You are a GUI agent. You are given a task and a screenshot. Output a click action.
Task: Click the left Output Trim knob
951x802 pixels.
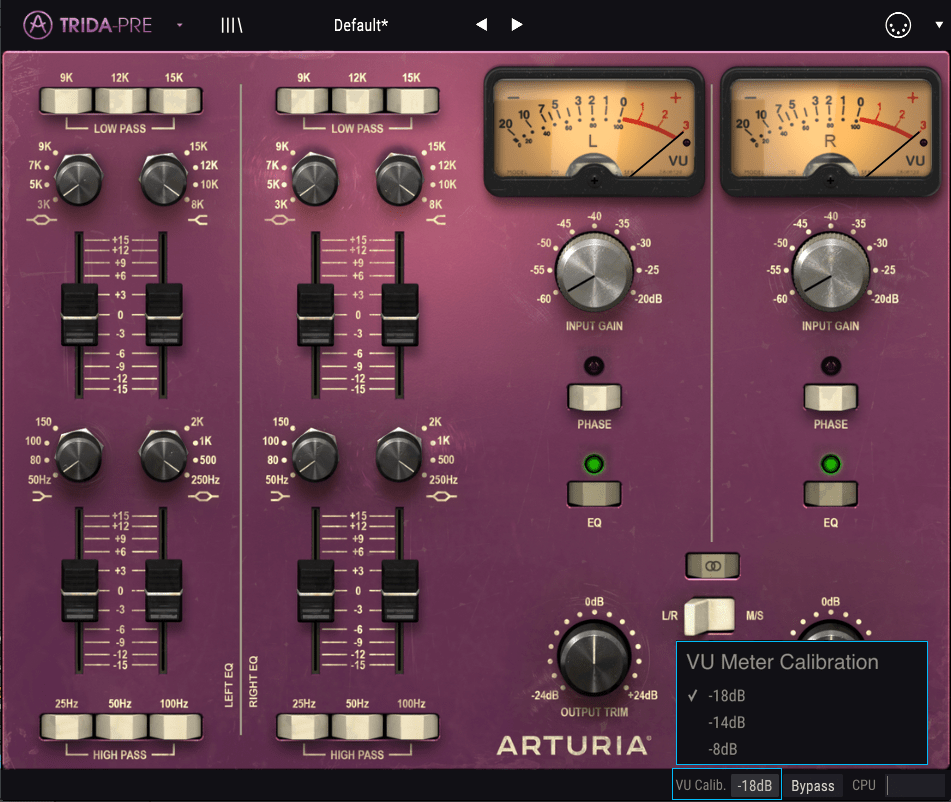click(594, 657)
